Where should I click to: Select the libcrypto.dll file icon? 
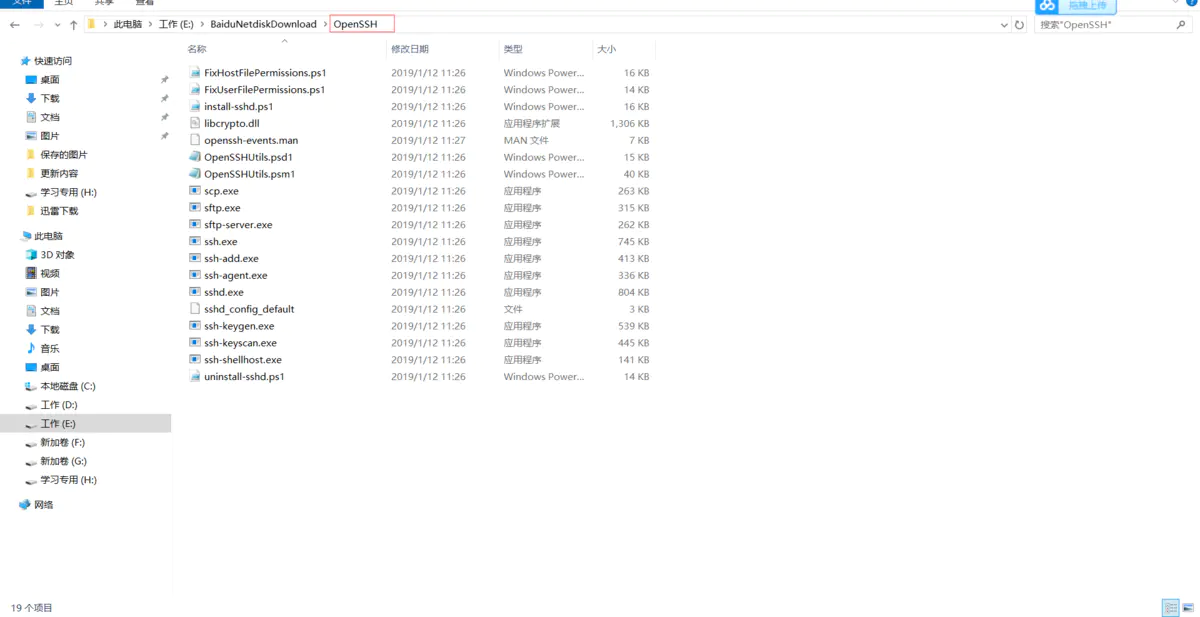click(195, 123)
